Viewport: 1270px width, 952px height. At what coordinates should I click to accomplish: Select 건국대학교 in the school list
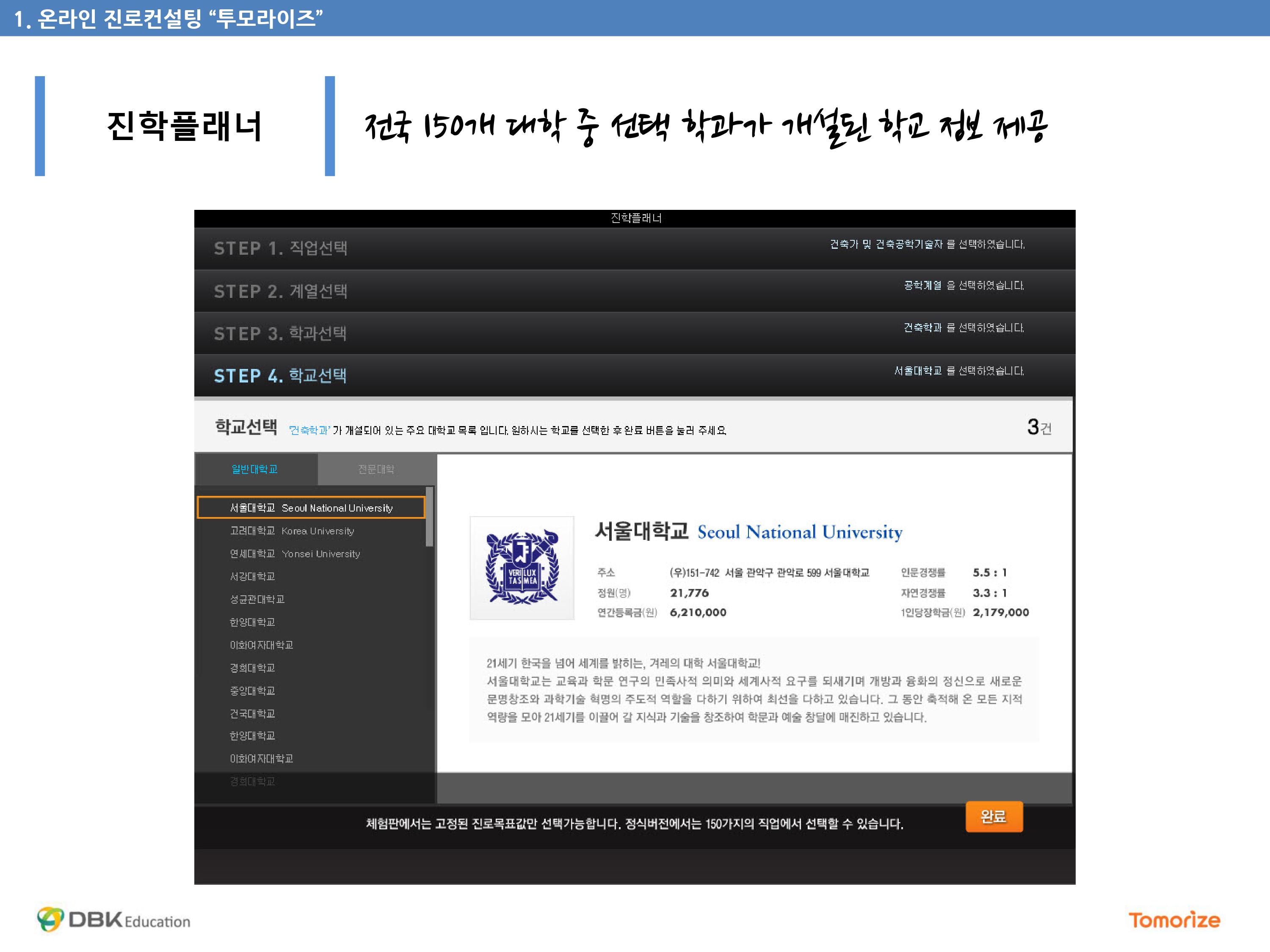(x=252, y=713)
